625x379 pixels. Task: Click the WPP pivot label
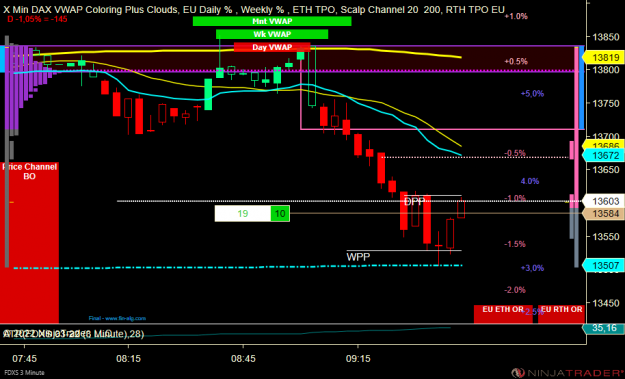pos(358,257)
